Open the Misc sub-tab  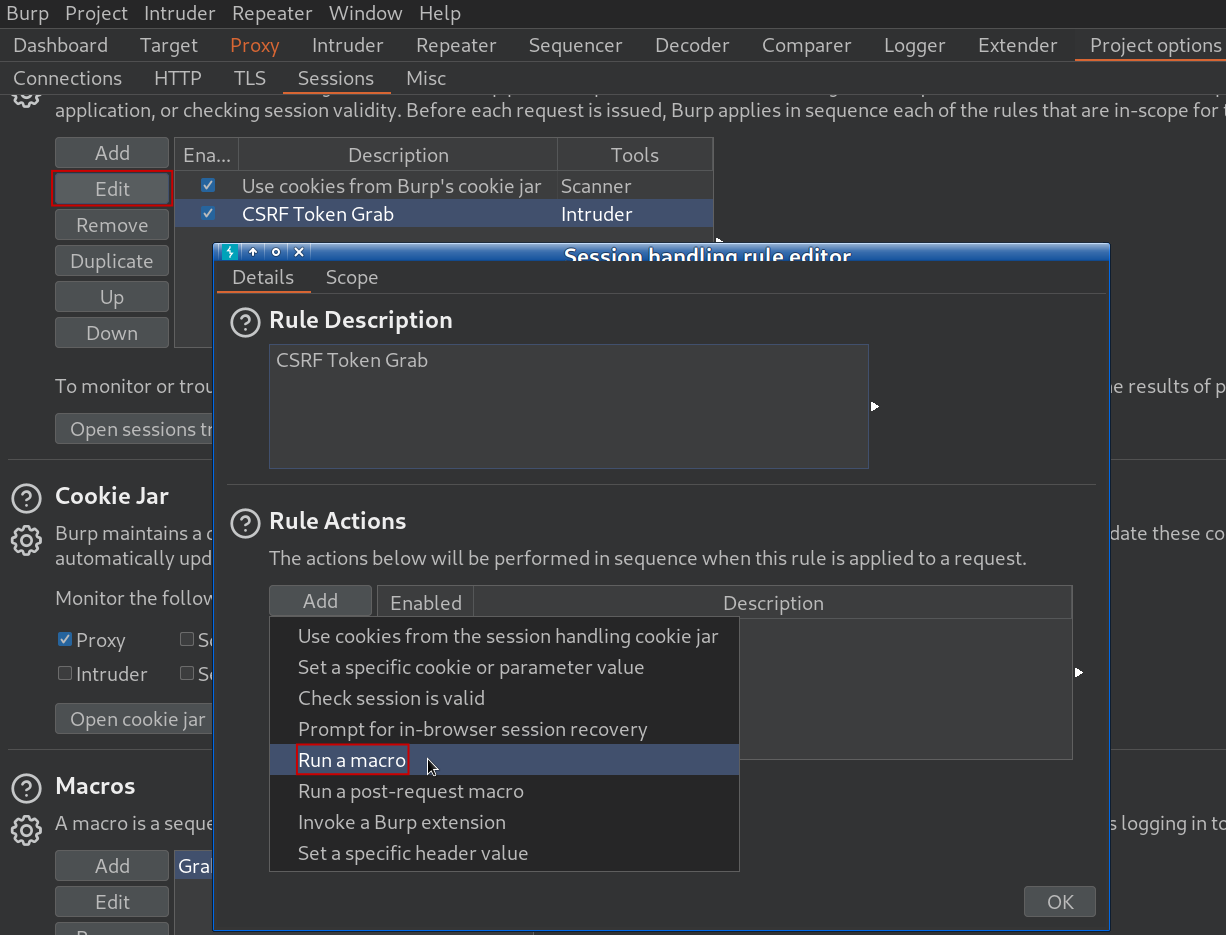point(426,78)
